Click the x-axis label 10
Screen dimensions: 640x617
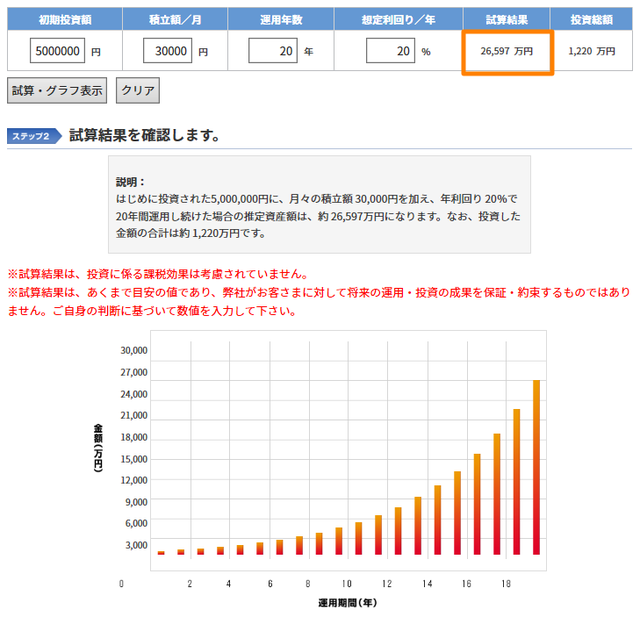(x=347, y=584)
